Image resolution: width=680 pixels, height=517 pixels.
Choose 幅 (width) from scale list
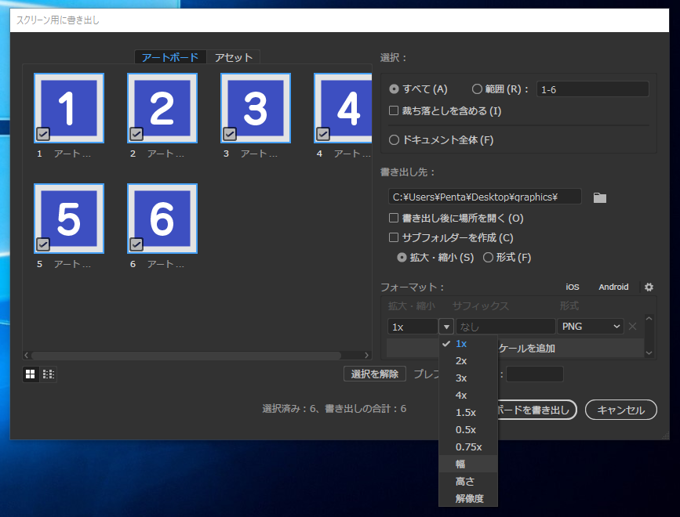(x=468, y=464)
